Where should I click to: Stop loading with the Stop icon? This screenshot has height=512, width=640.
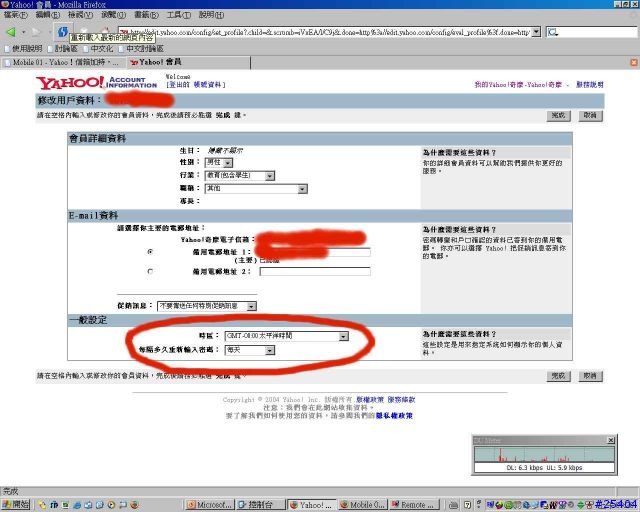84,31
